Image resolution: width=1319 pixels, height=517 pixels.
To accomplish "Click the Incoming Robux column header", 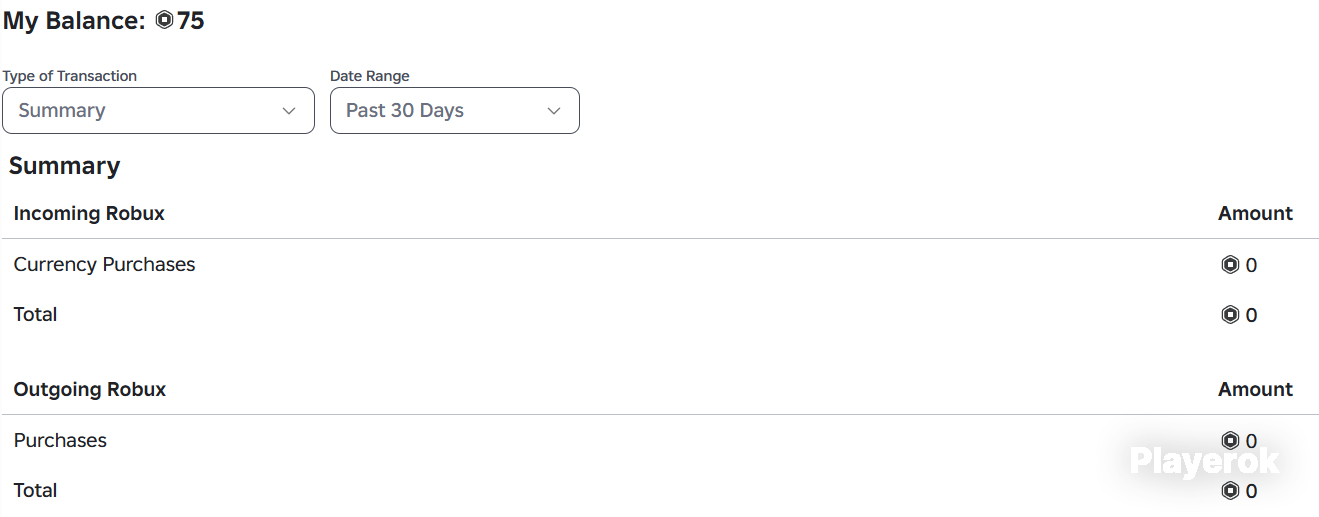I will click(x=89, y=213).
